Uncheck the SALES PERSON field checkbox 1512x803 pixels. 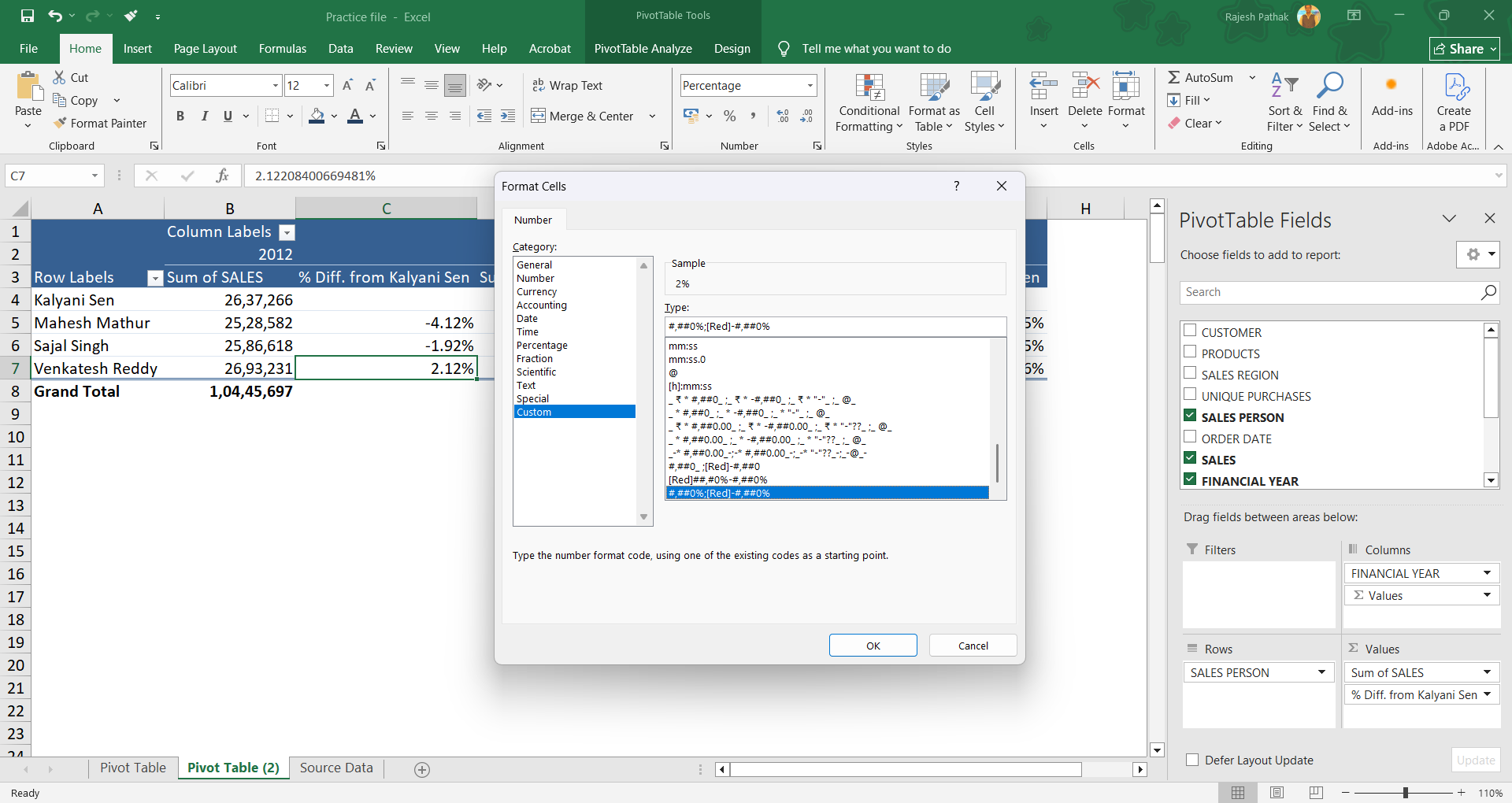1190,416
